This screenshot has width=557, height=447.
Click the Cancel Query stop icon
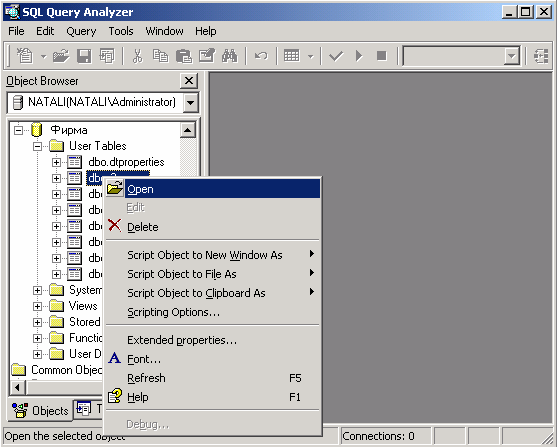382,56
